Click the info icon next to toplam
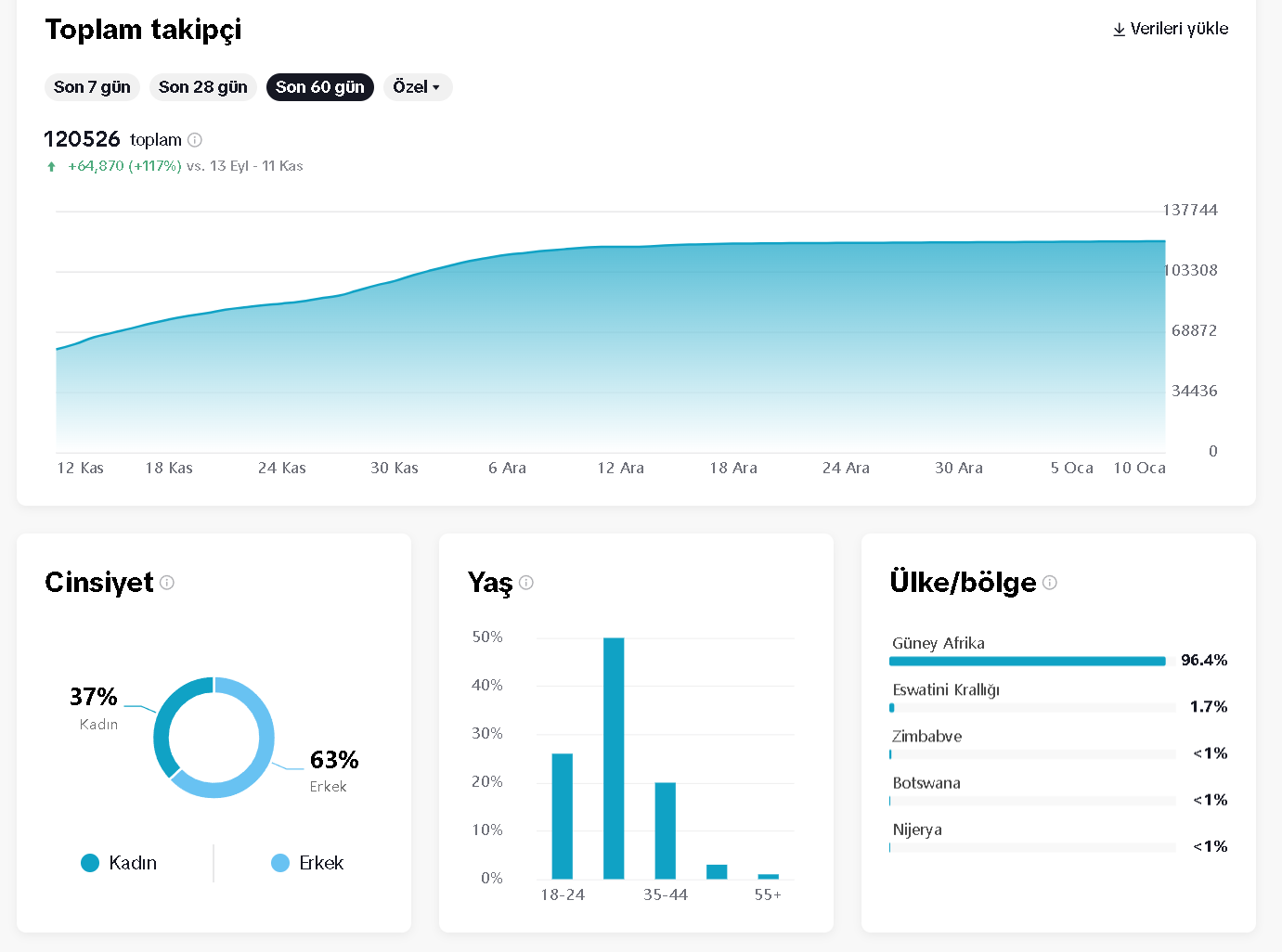Screen dimensions: 1282x952 (195, 140)
